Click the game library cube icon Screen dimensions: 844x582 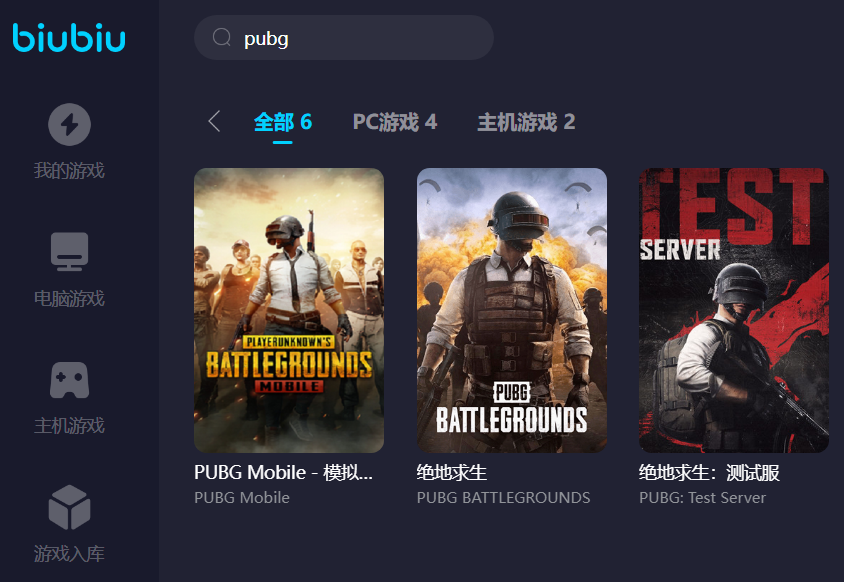click(69, 507)
